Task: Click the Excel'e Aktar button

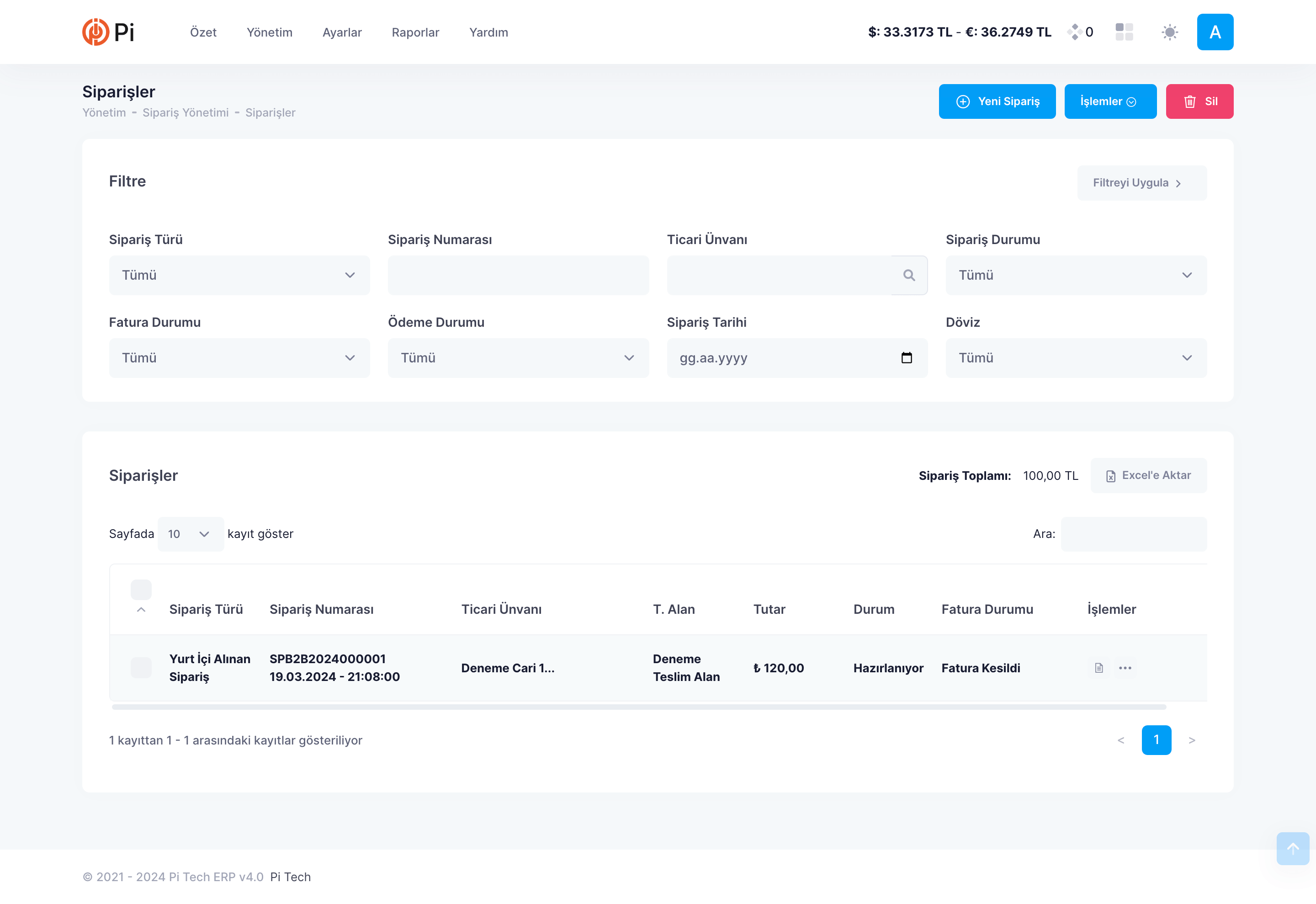Action: [1148, 476]
